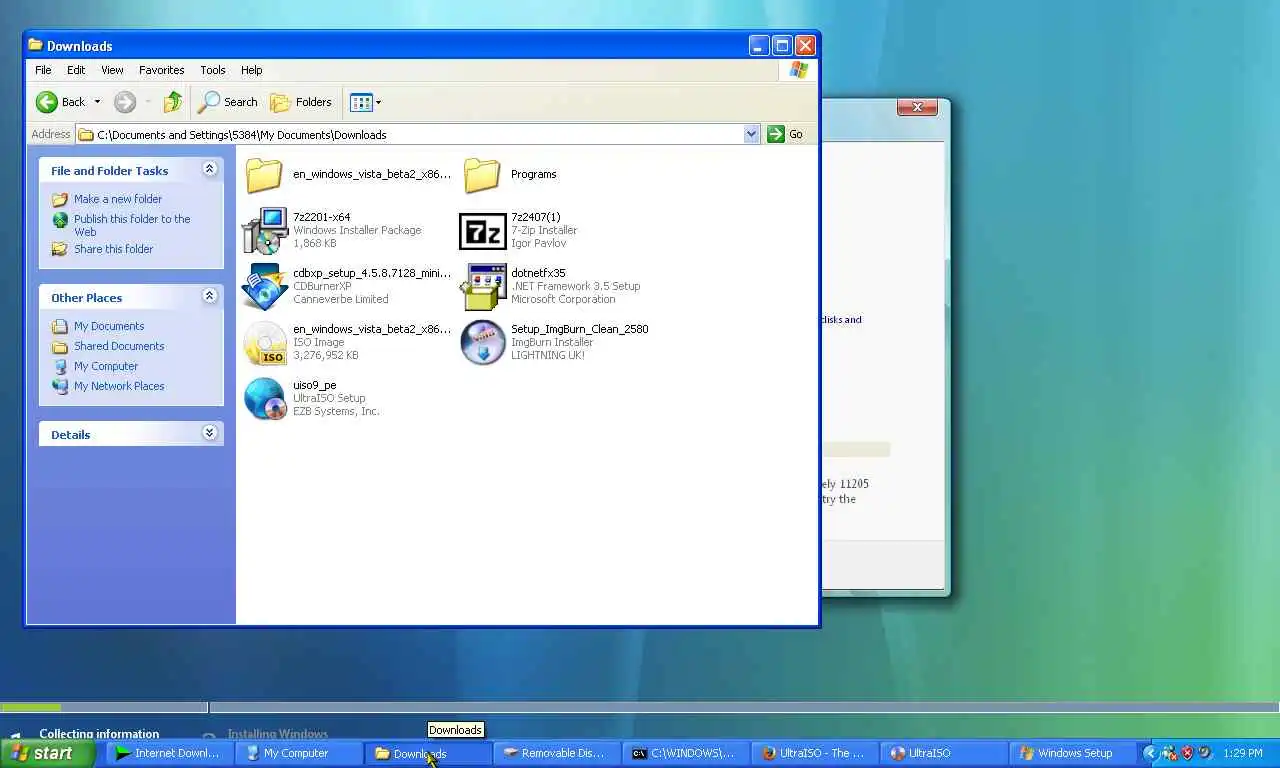Select the Programs folder name text
1280x768 pixels.
[x=533, y=174]
